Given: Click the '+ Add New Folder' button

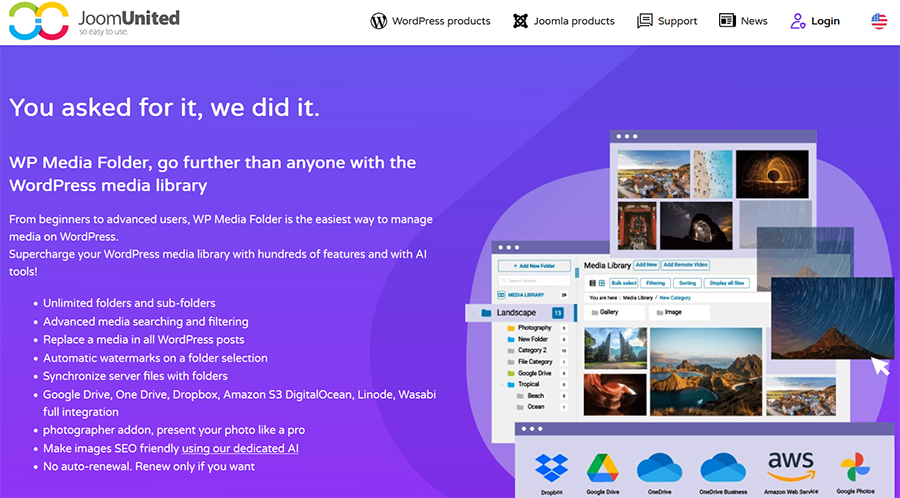Looking at the screenshot, I should click(534, 266).
